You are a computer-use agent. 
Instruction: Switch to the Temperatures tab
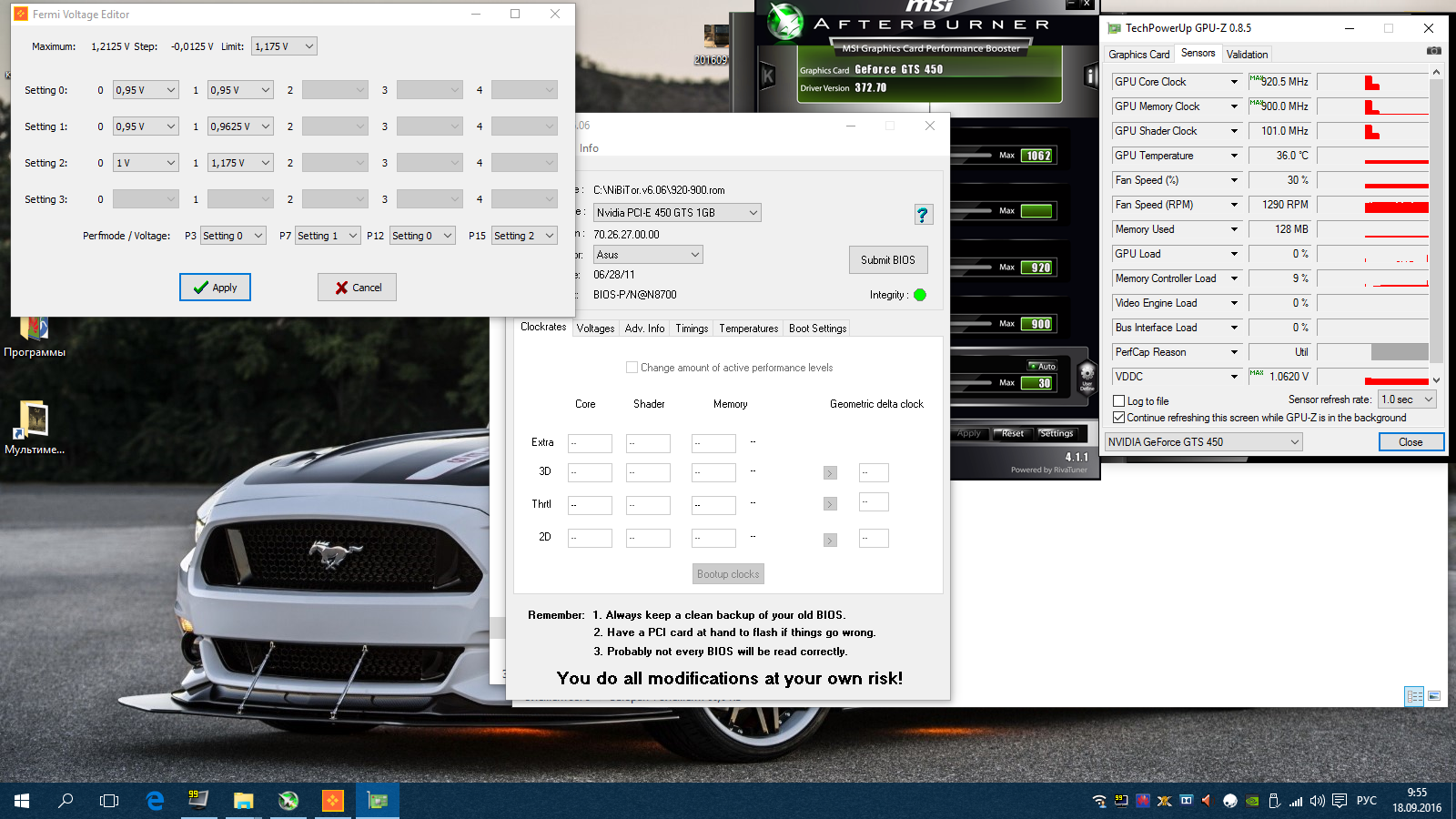(x=749, y=329)
